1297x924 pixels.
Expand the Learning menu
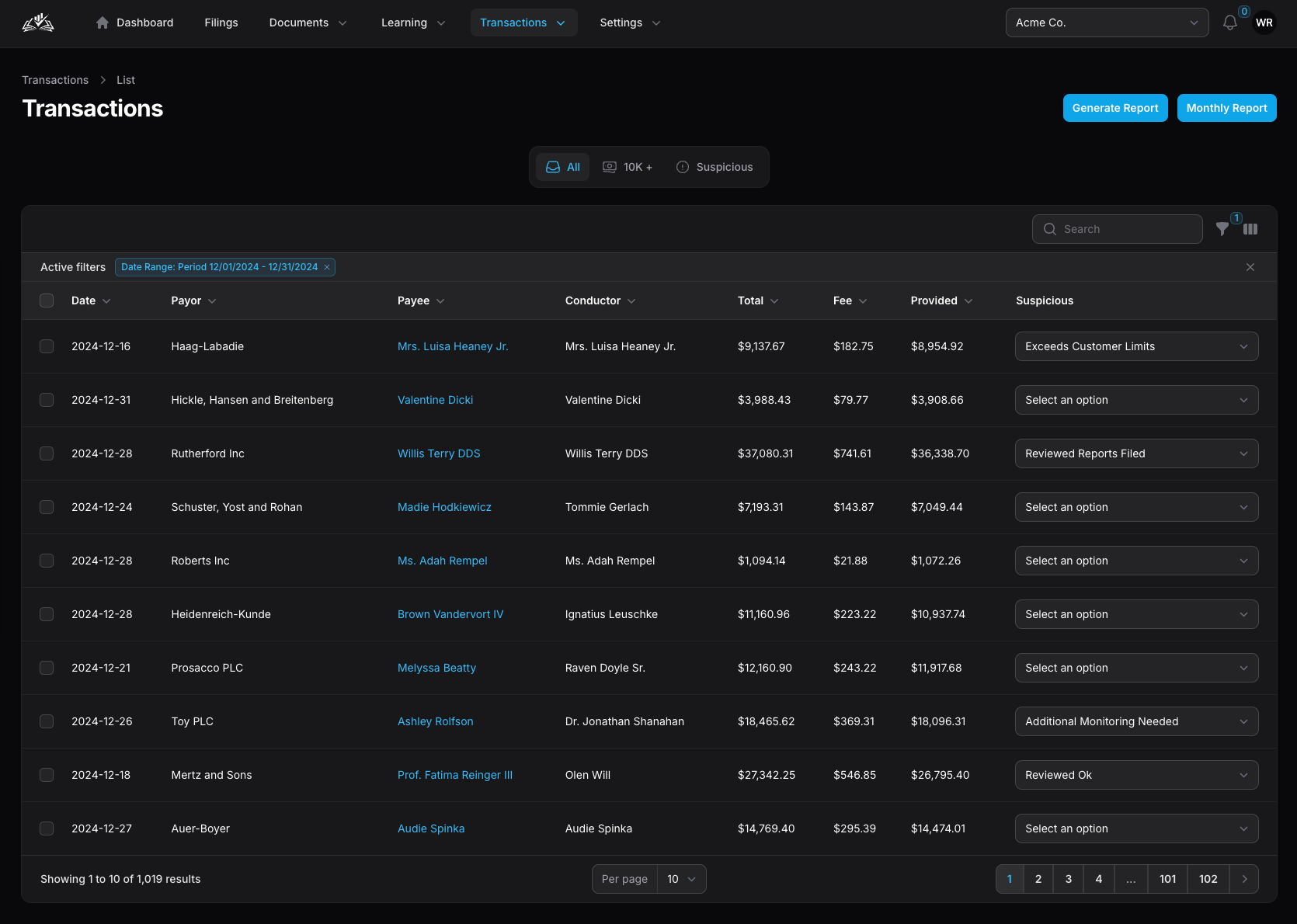(x=413, y=23)
